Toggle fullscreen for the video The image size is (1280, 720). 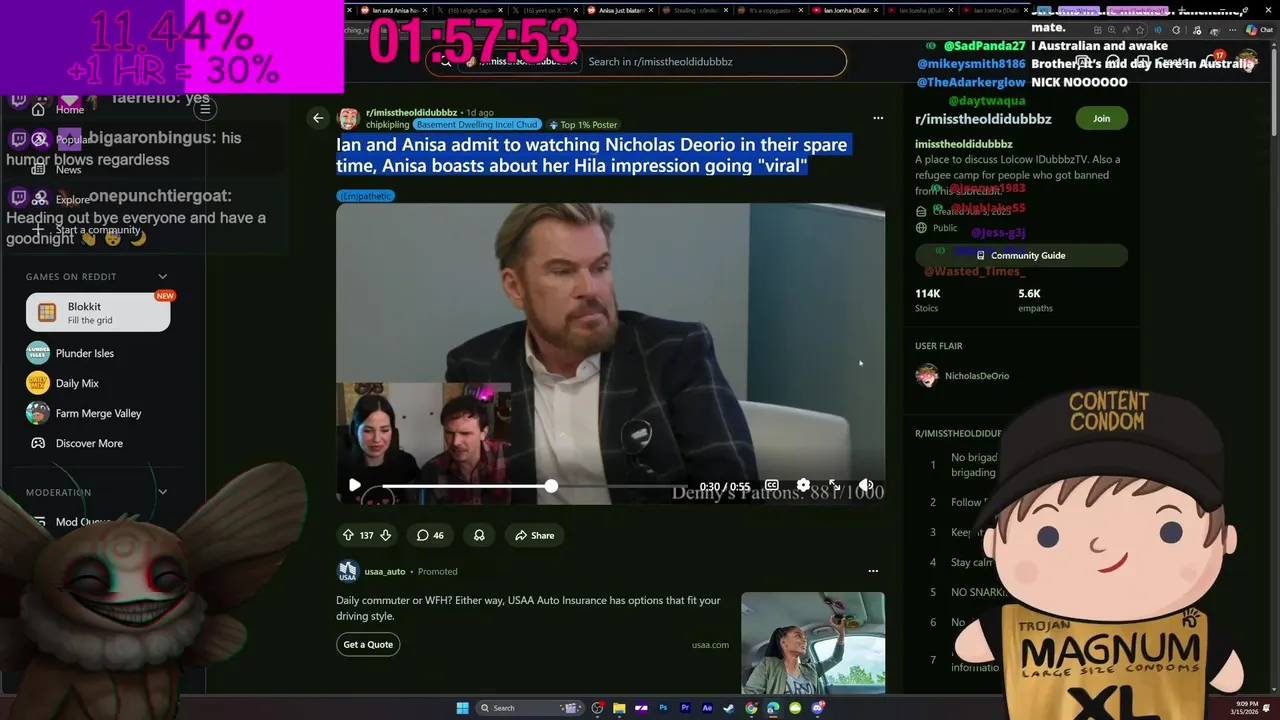tap(834, 485)
